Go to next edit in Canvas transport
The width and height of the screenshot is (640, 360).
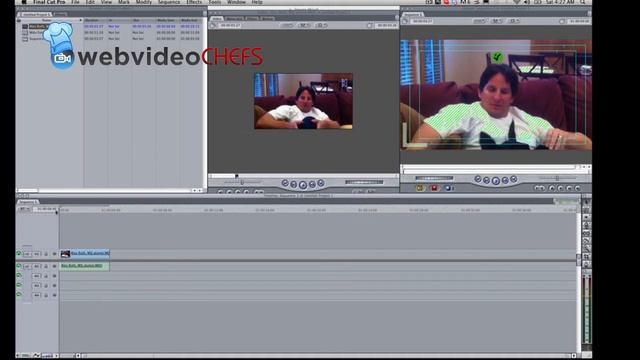click(514, 179)
